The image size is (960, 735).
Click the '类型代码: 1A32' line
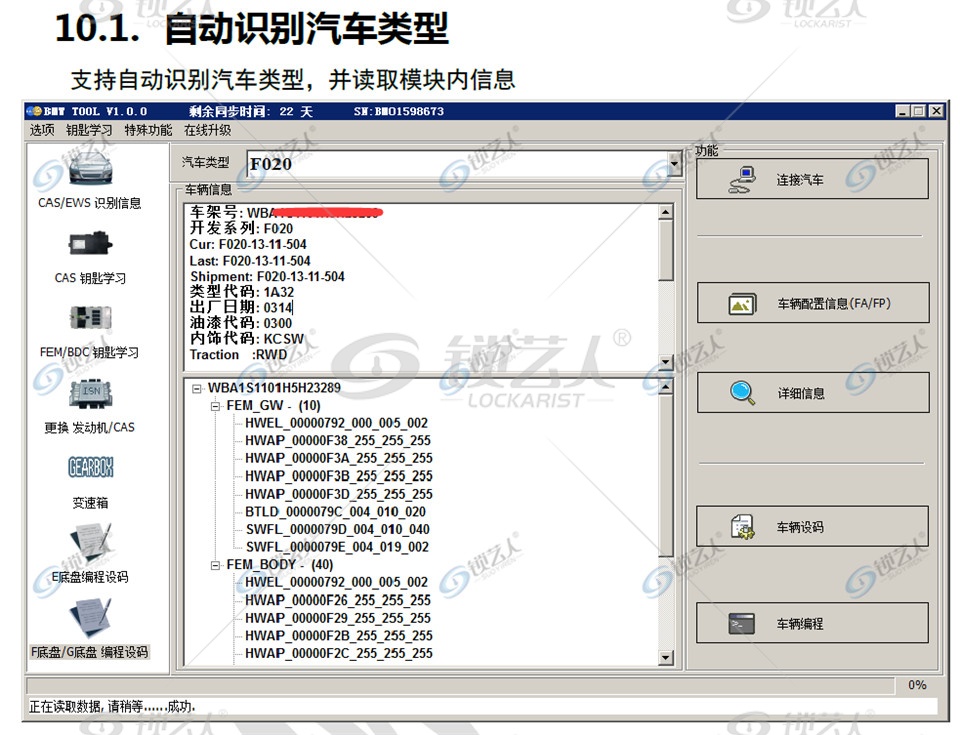click(242, 292)
